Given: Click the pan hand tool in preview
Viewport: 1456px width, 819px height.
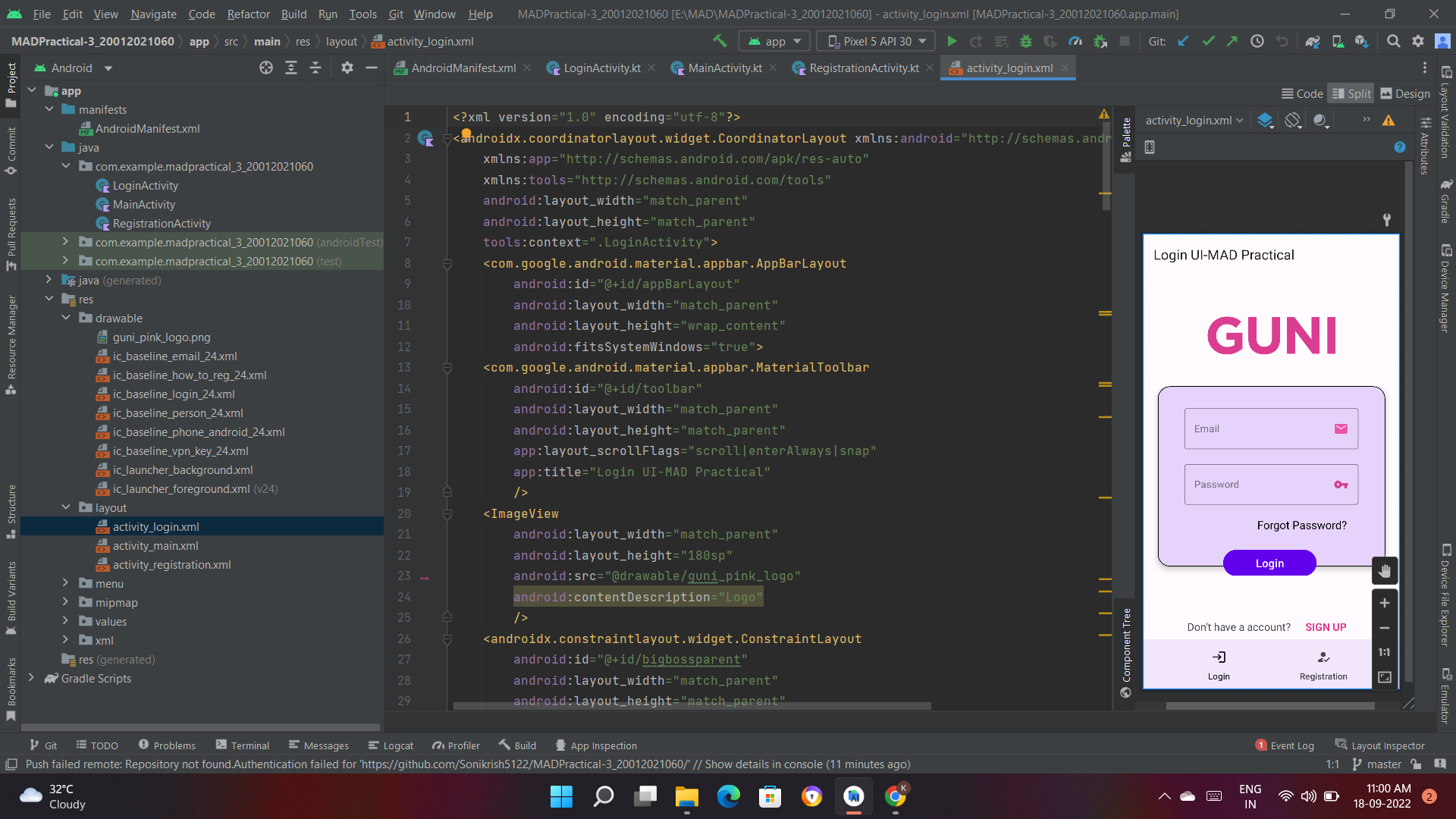Looking at the screenshot, I should point(1385,571).
